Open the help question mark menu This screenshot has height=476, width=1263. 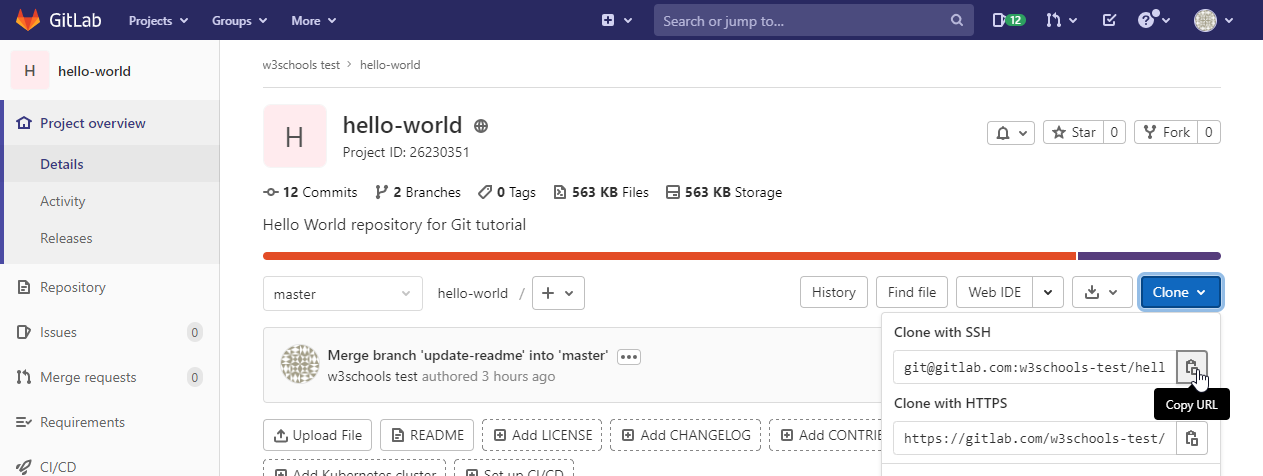(1153, 20)
